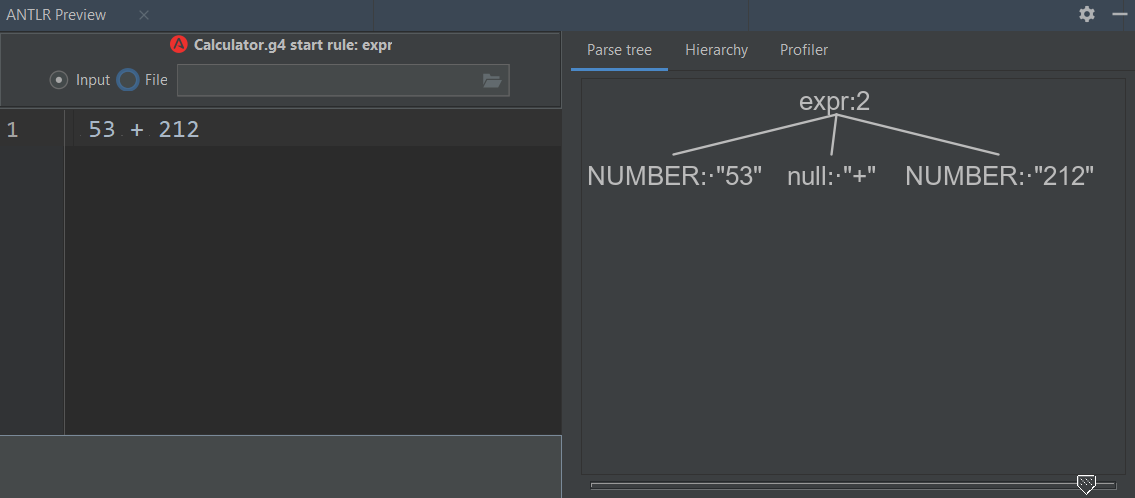This screenshot has height=498, width=1135.
Task: Switch to the Hierarchy tab
Action: click(716, 50)
